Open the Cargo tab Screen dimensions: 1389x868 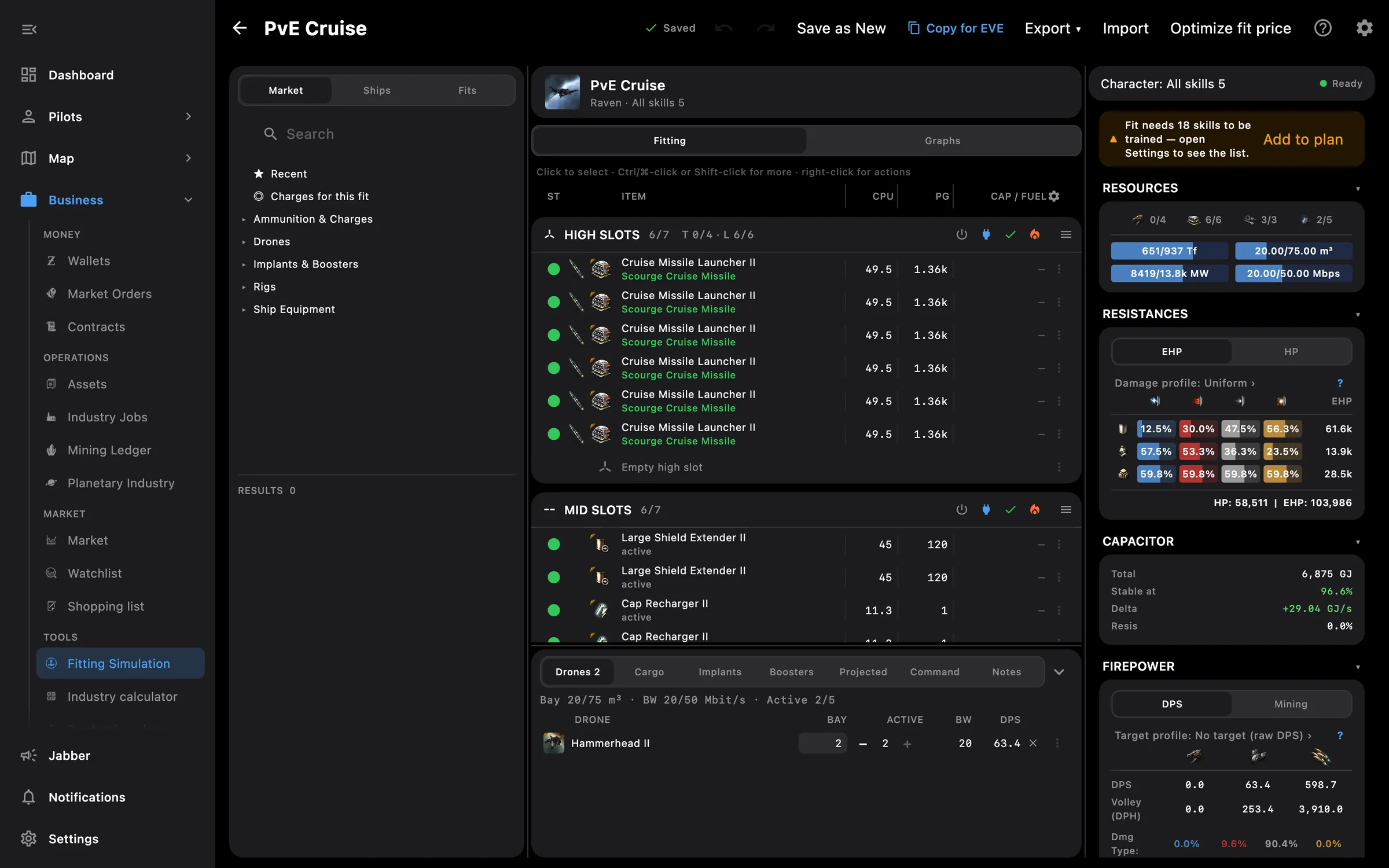click(649, 672)
